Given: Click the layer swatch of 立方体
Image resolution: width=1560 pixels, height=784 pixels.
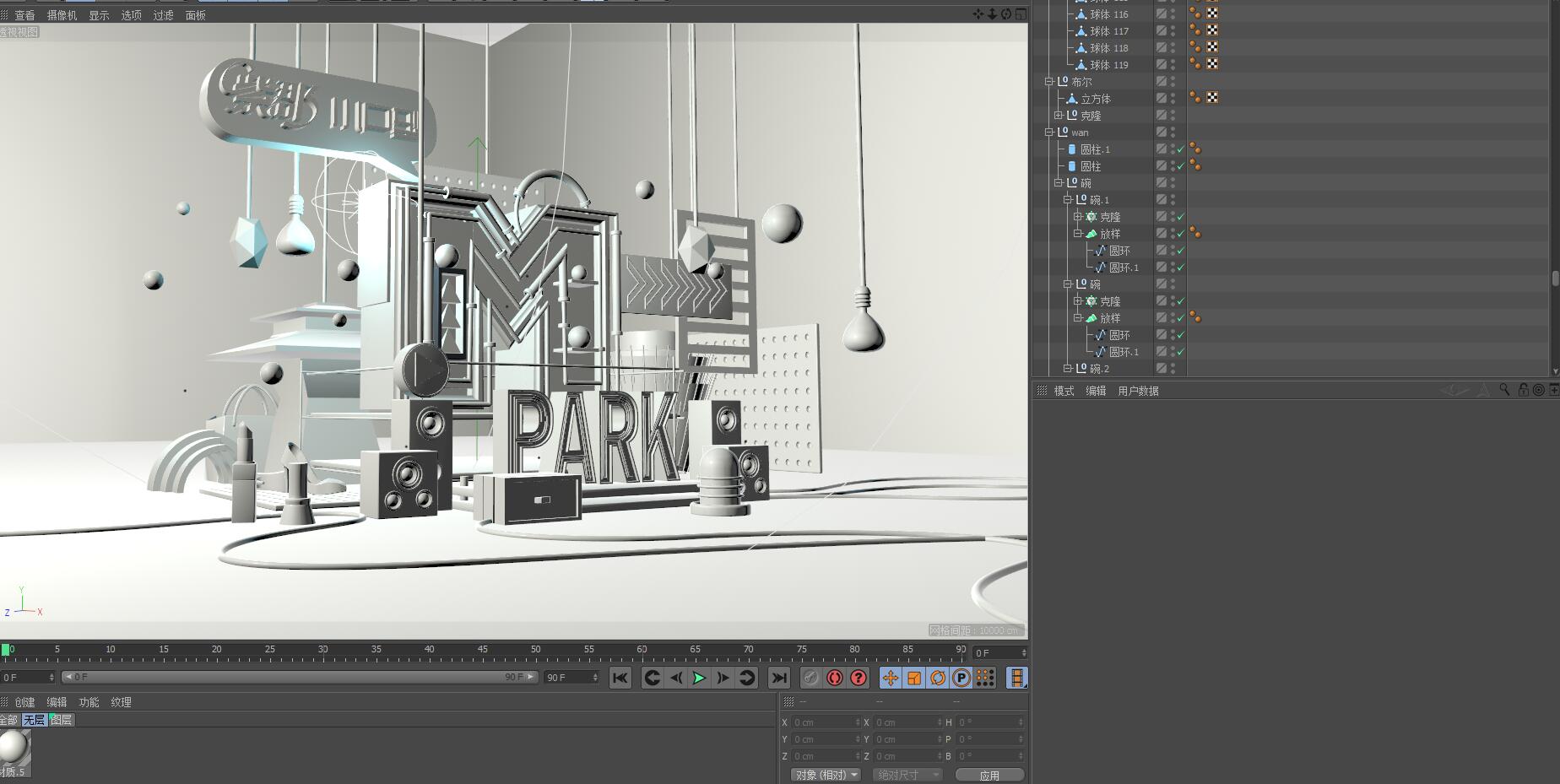Looking at the screenshot, I should click(1162, 98).
